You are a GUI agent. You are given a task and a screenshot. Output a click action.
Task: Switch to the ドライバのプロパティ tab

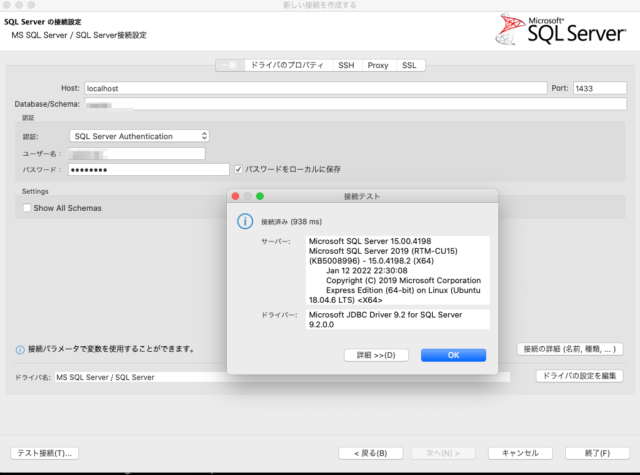click(x=287, y=65)
